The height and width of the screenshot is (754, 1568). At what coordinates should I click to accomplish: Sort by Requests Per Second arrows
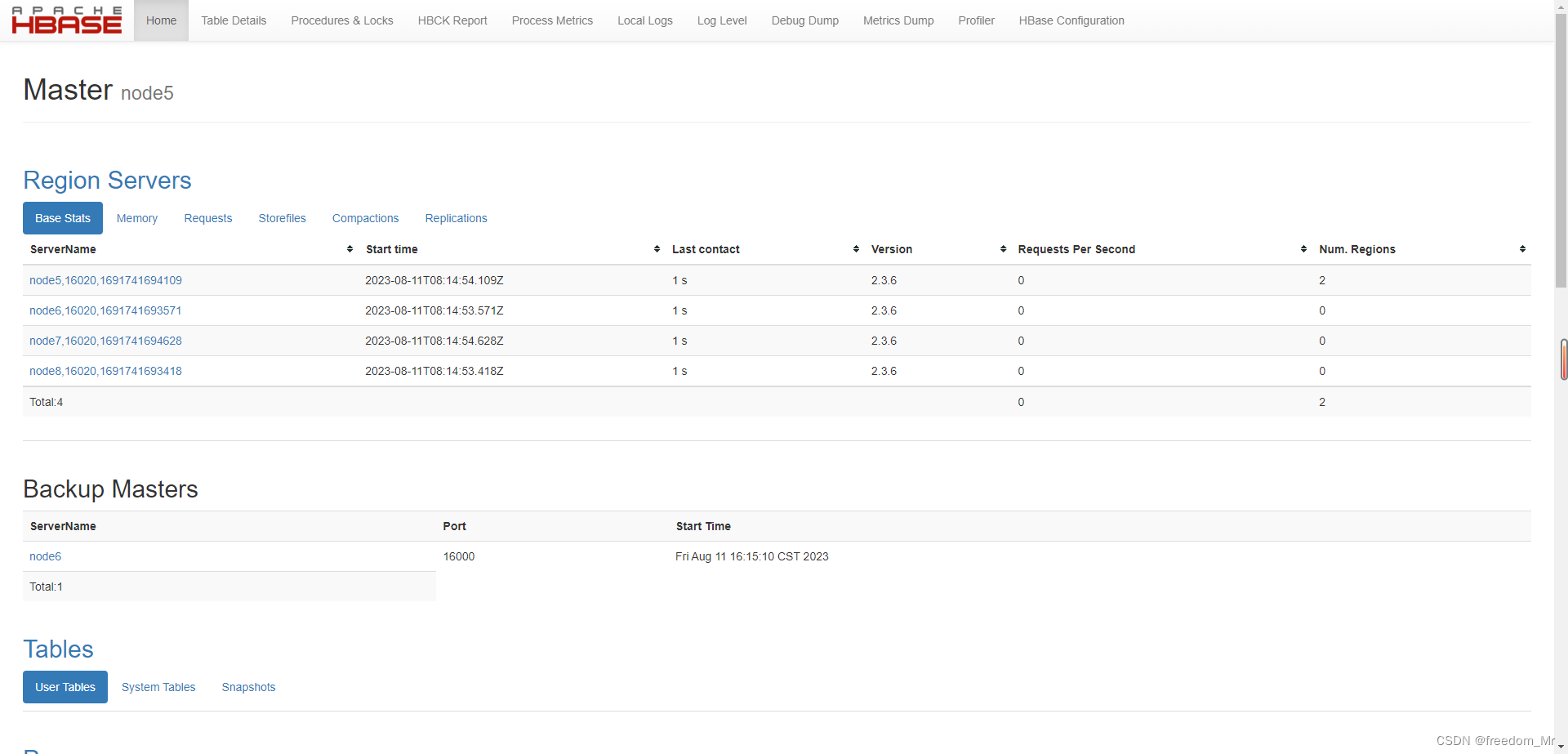pyautogui.click(x=1303, y=249)
